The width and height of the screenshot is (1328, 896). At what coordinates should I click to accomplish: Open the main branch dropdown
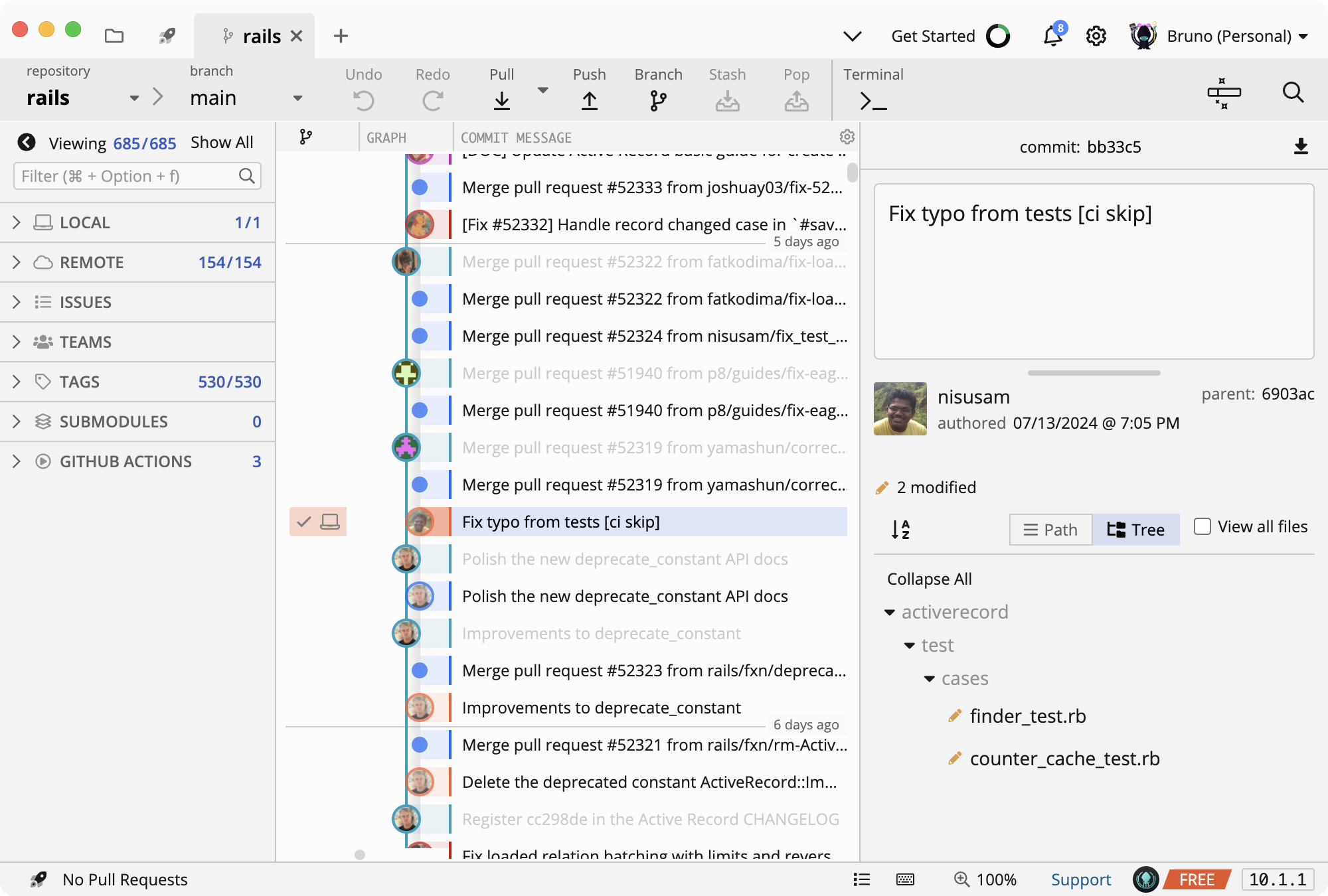tap(297, 98)
